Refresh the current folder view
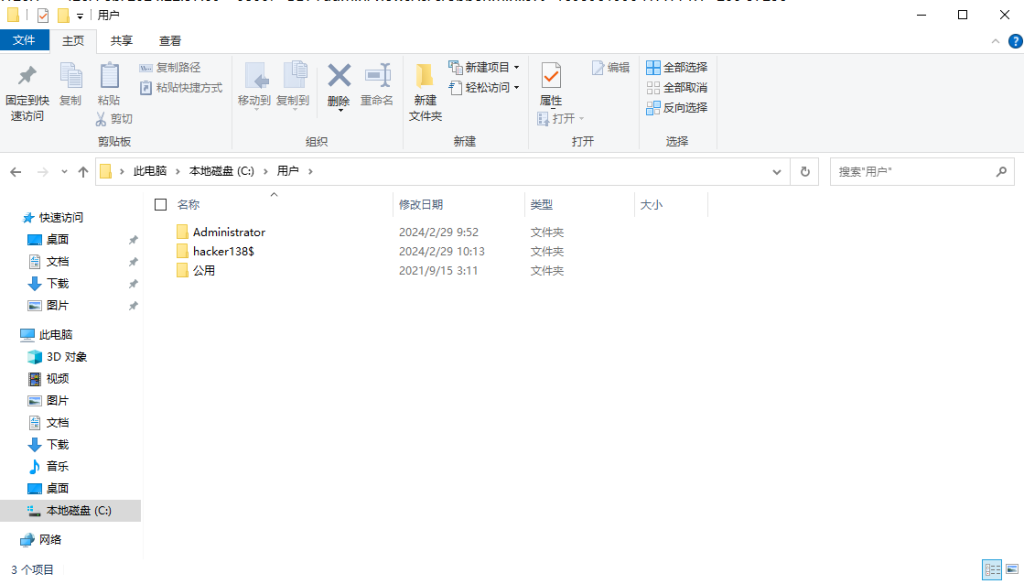The height and width of the screenshot is (584, 1024). coord(804,172)
